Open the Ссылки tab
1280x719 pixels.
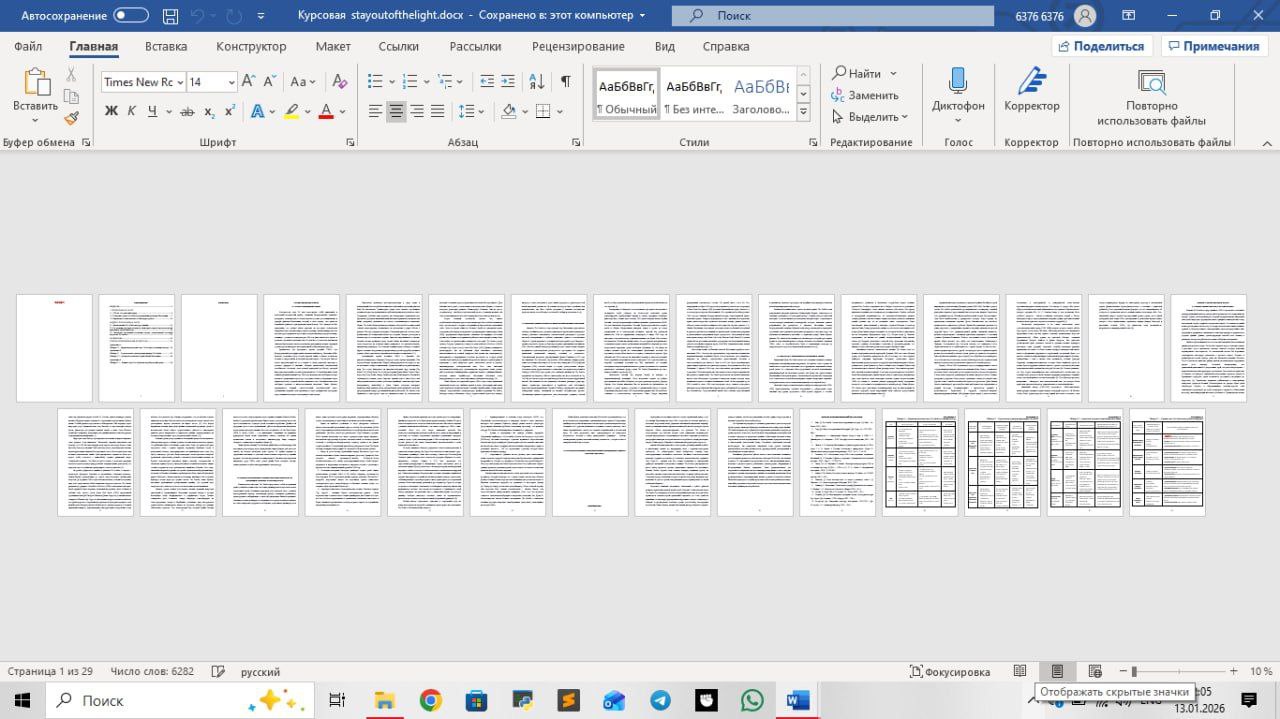pyautogui.click(x=399, y=46)
